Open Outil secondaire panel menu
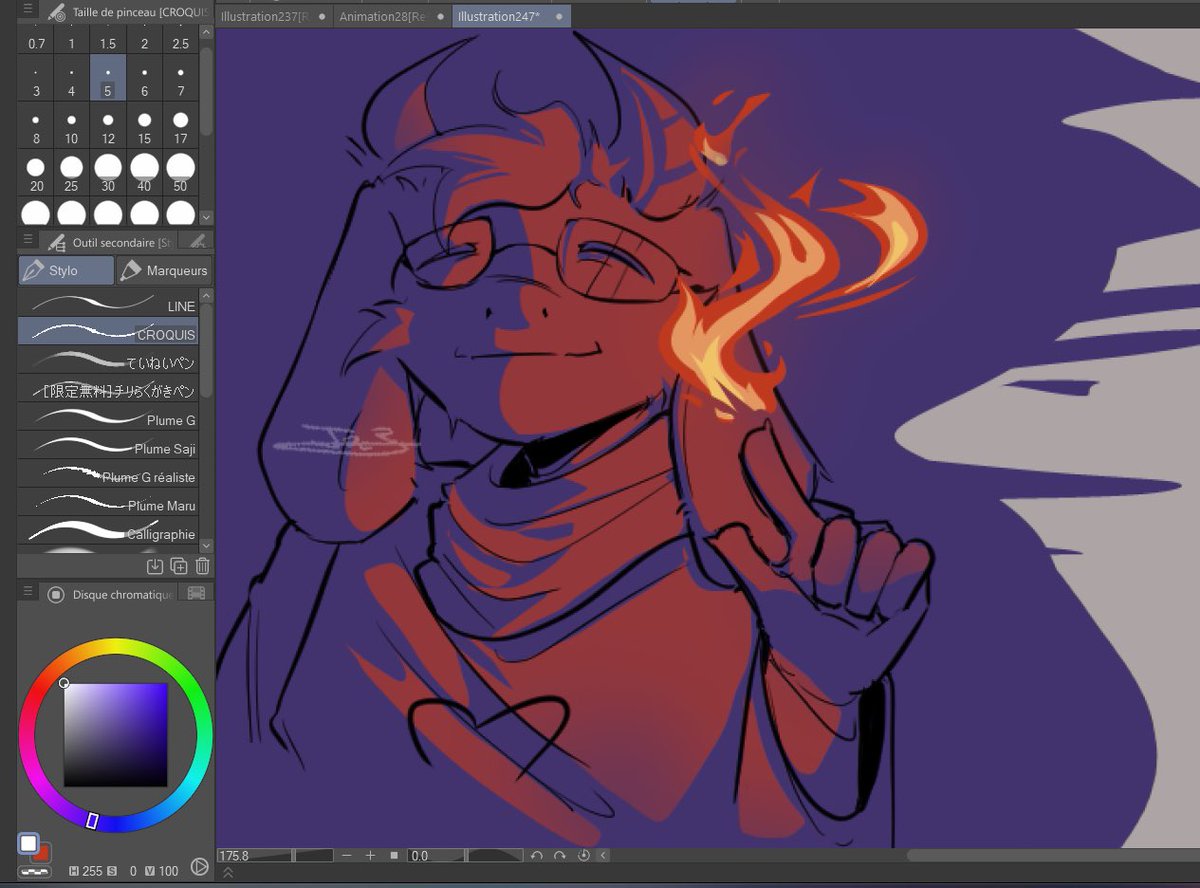 (x=28, y=240)
